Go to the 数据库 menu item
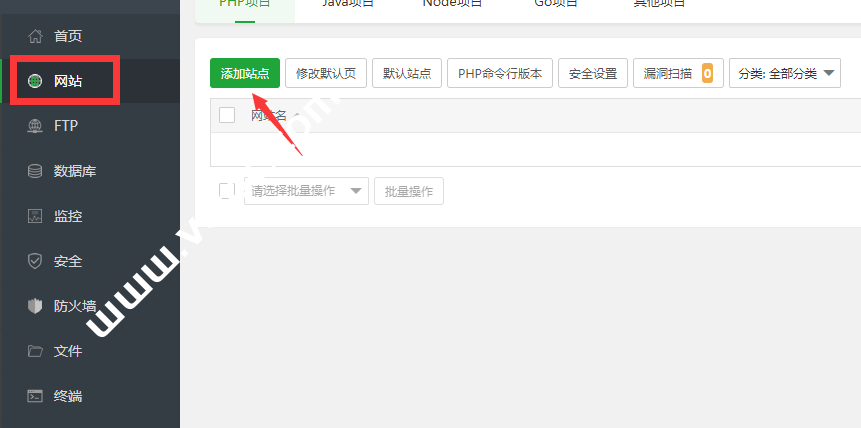Image resolution: width=861 pixels, height=428 pixels. [x=90, y=171]
